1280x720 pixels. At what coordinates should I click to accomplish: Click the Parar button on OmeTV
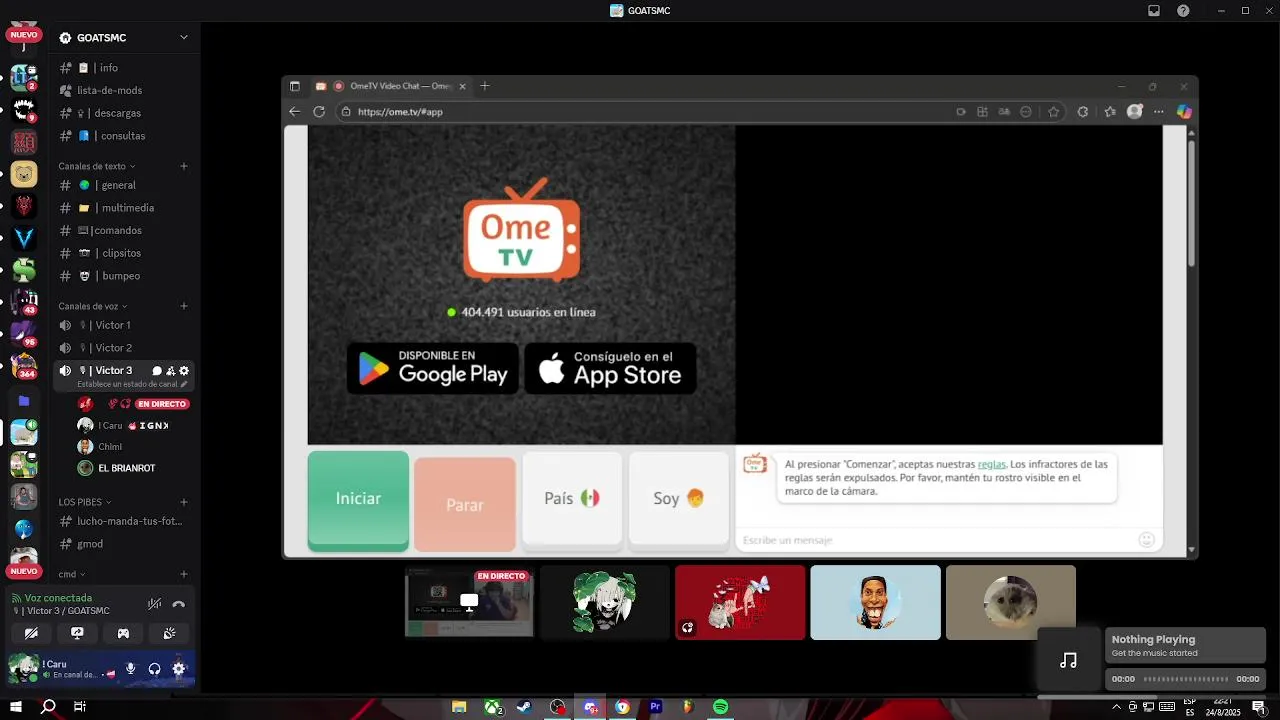(x=465, y=504)
